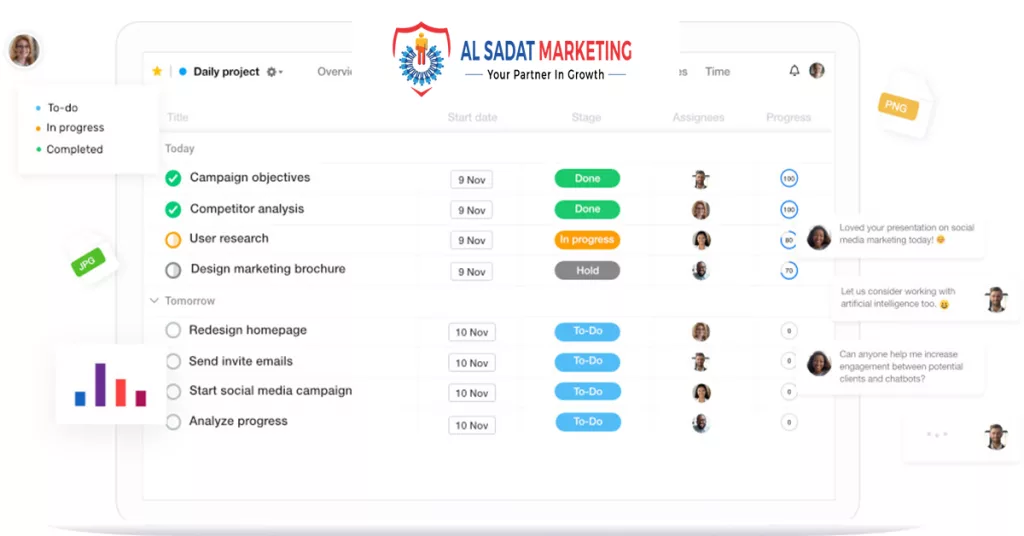This screenshot has width=1024, height=536.
Task: Click the 0 progress ring of Redesign homepage
Action: (789, 331)
